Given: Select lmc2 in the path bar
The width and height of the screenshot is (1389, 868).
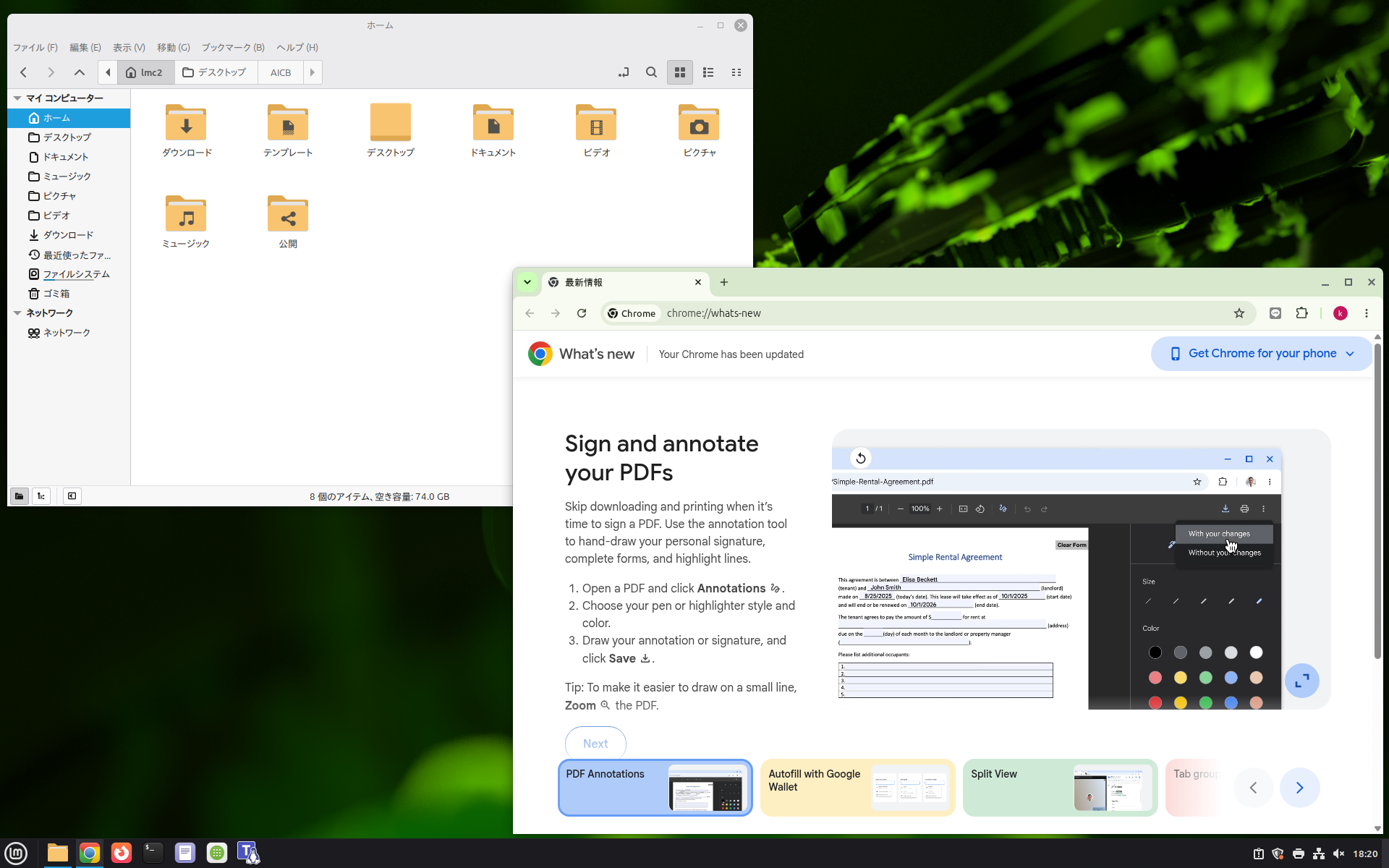Looking at the screenshot, I should click(145, 72).
